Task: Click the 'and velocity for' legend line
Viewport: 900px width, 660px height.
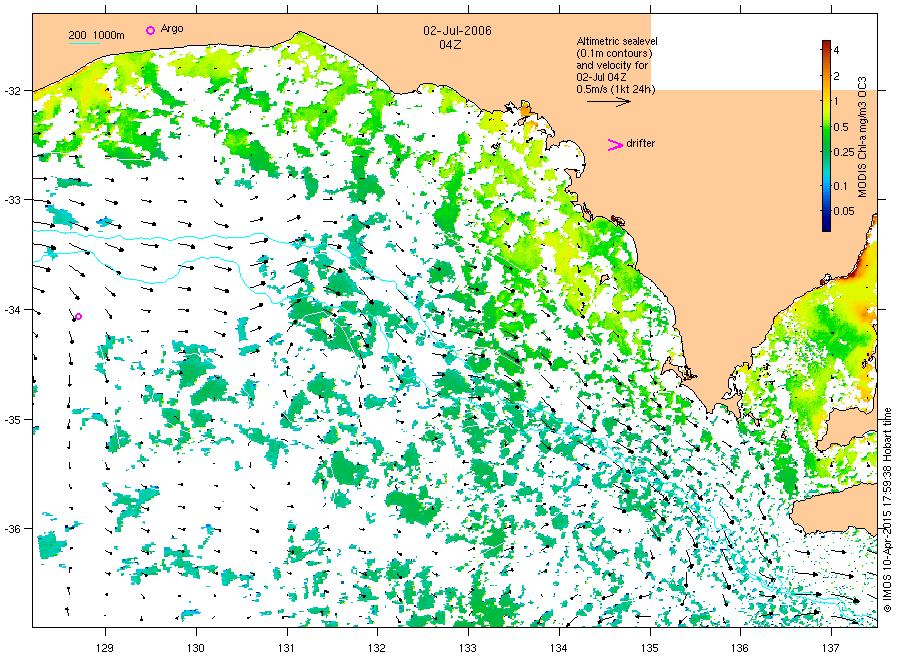Action: [612, 65]
